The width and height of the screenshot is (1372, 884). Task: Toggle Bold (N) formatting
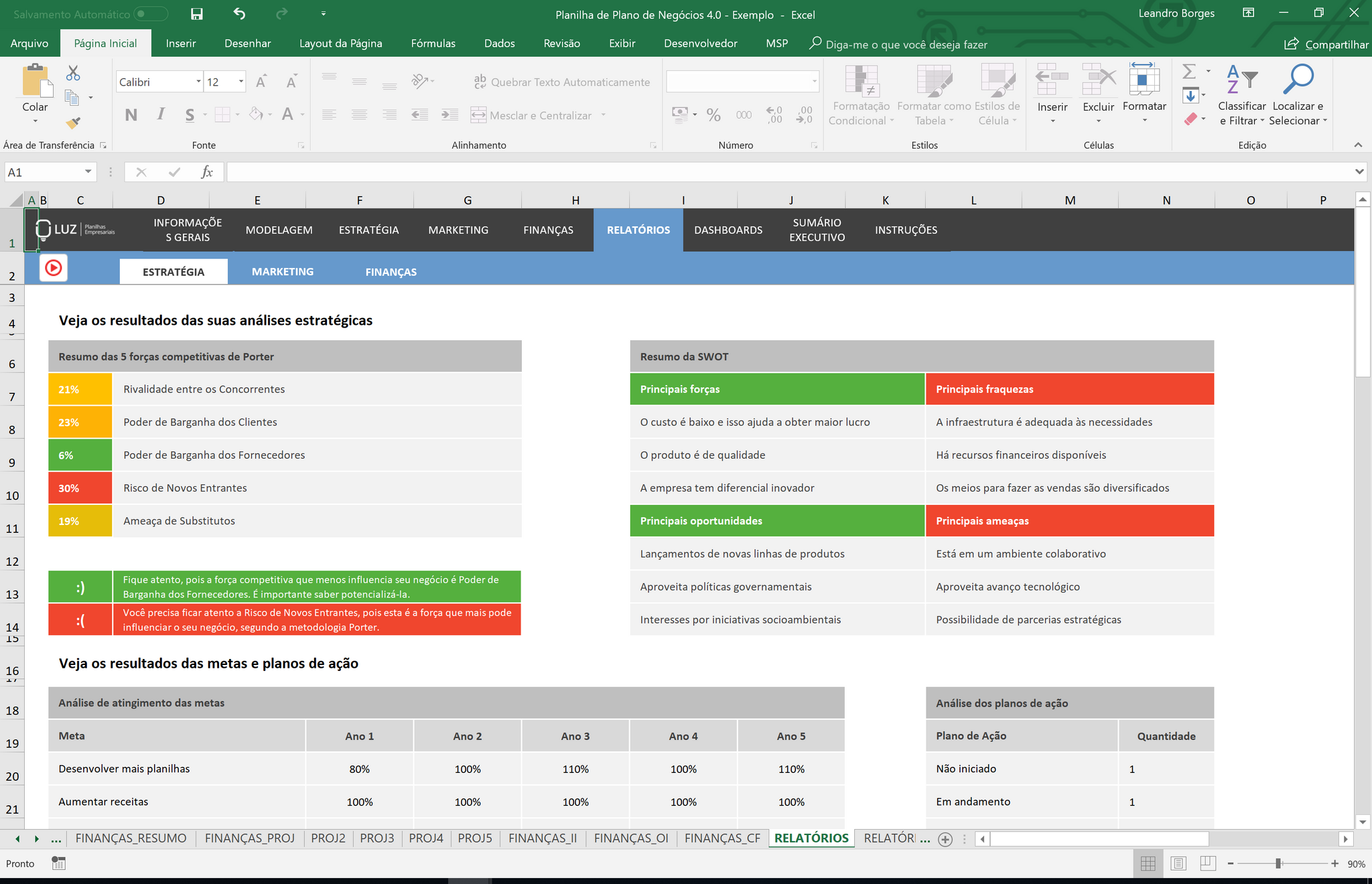pyautogui.click(x=131, y=115)
